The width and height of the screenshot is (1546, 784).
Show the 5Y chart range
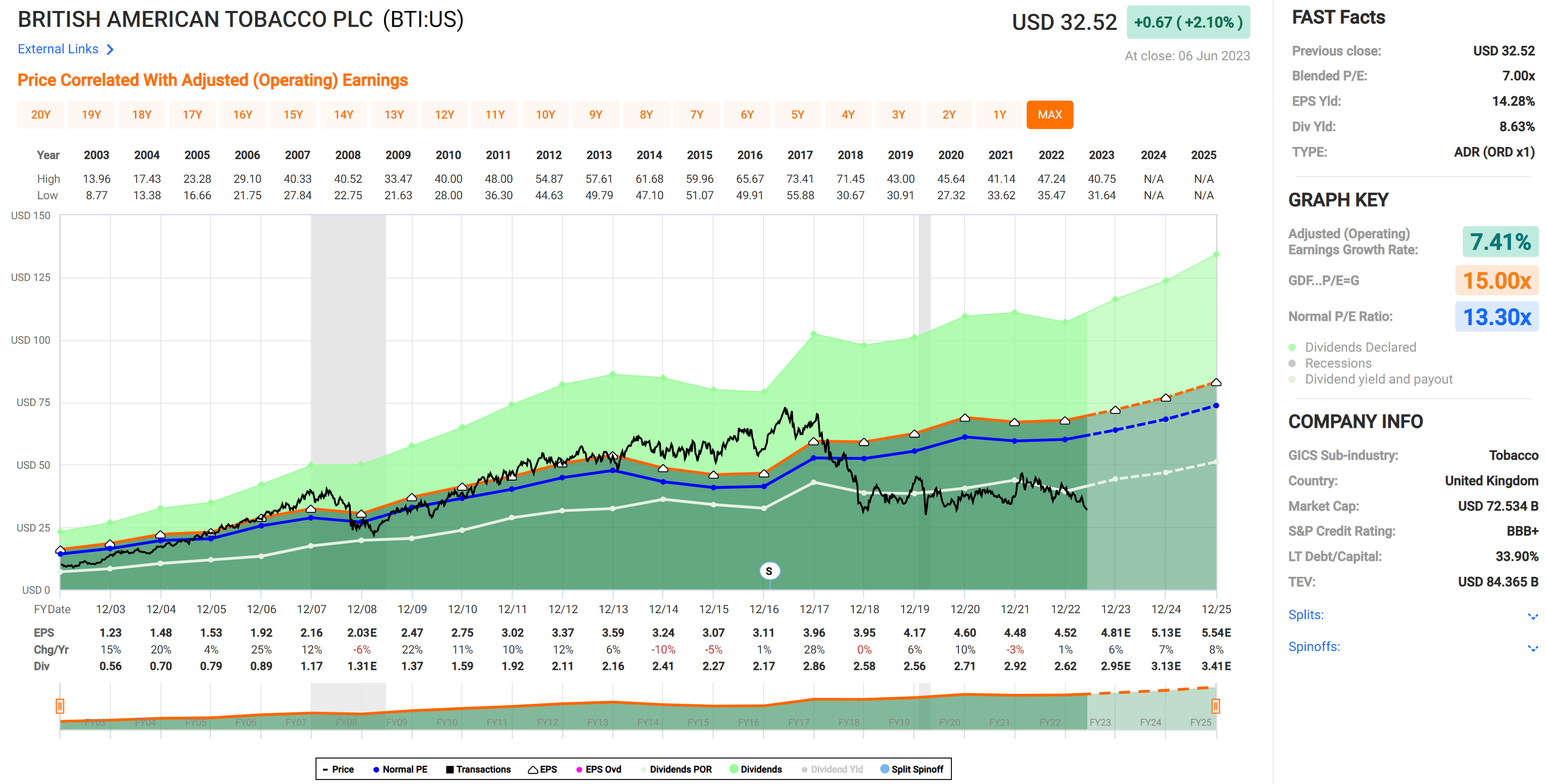point(797,115)
